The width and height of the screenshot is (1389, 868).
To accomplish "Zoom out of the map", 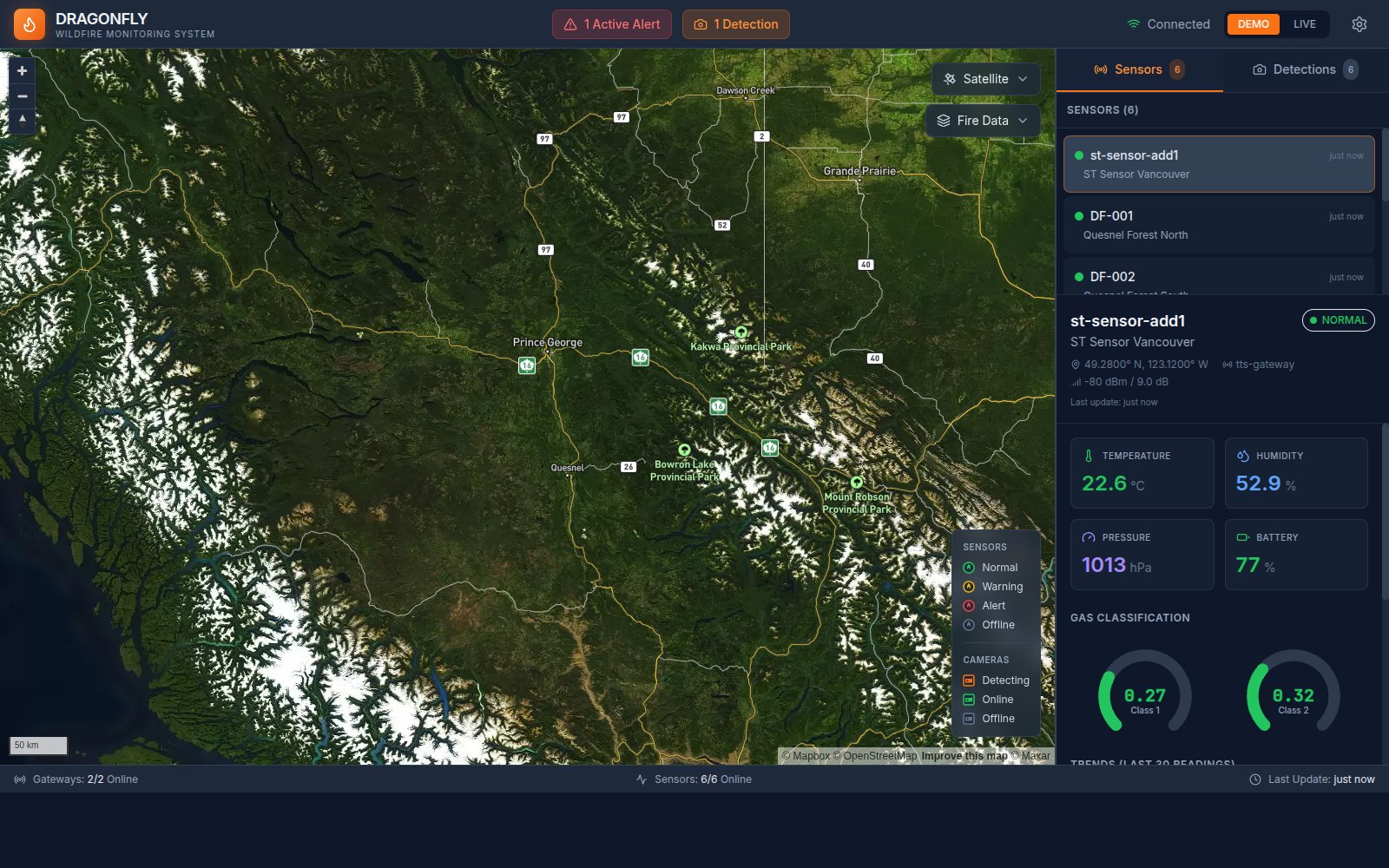I will (x=23, y=95).
